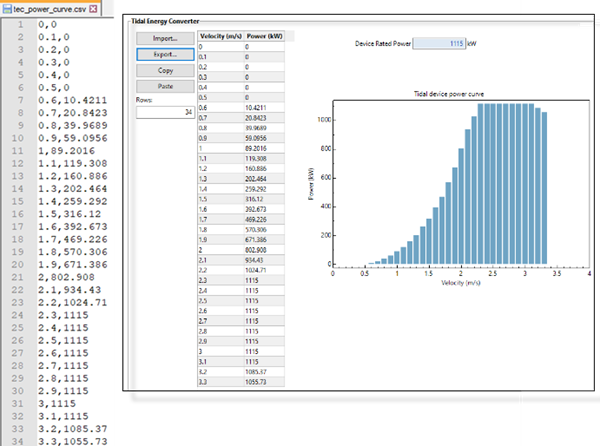Image resolution: width=600 pixels, height=446 pixels.
Task: Select the Velocity (m/s) column header
Action: 221,34
